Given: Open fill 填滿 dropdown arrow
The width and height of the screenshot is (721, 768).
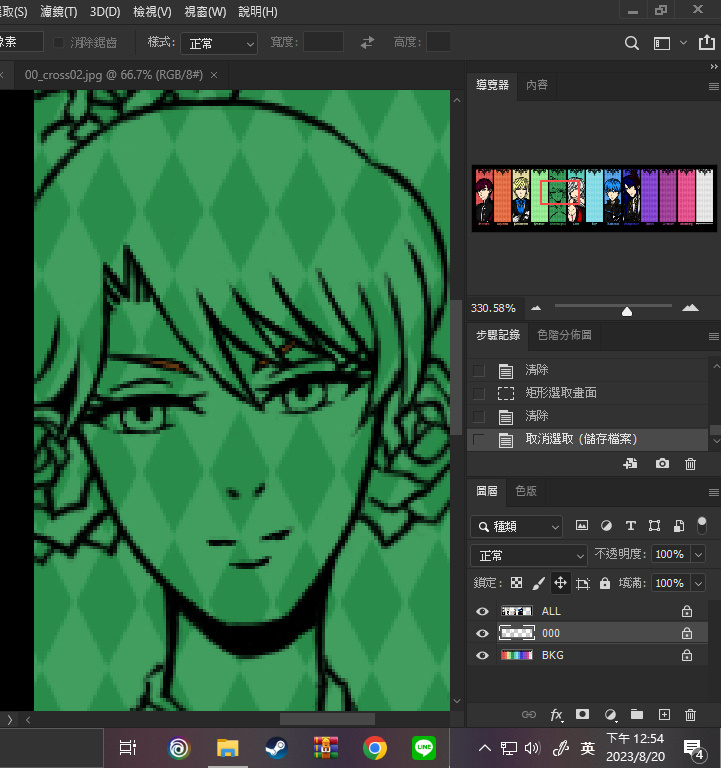Looking at the screenshot, I should point(698,583).
